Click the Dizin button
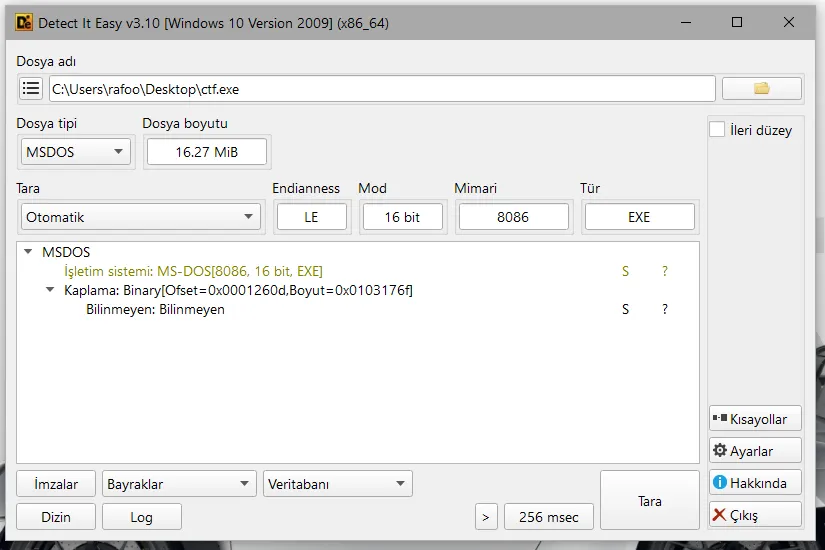This screenshot has width=825, height=550. (x=56, y=517)
